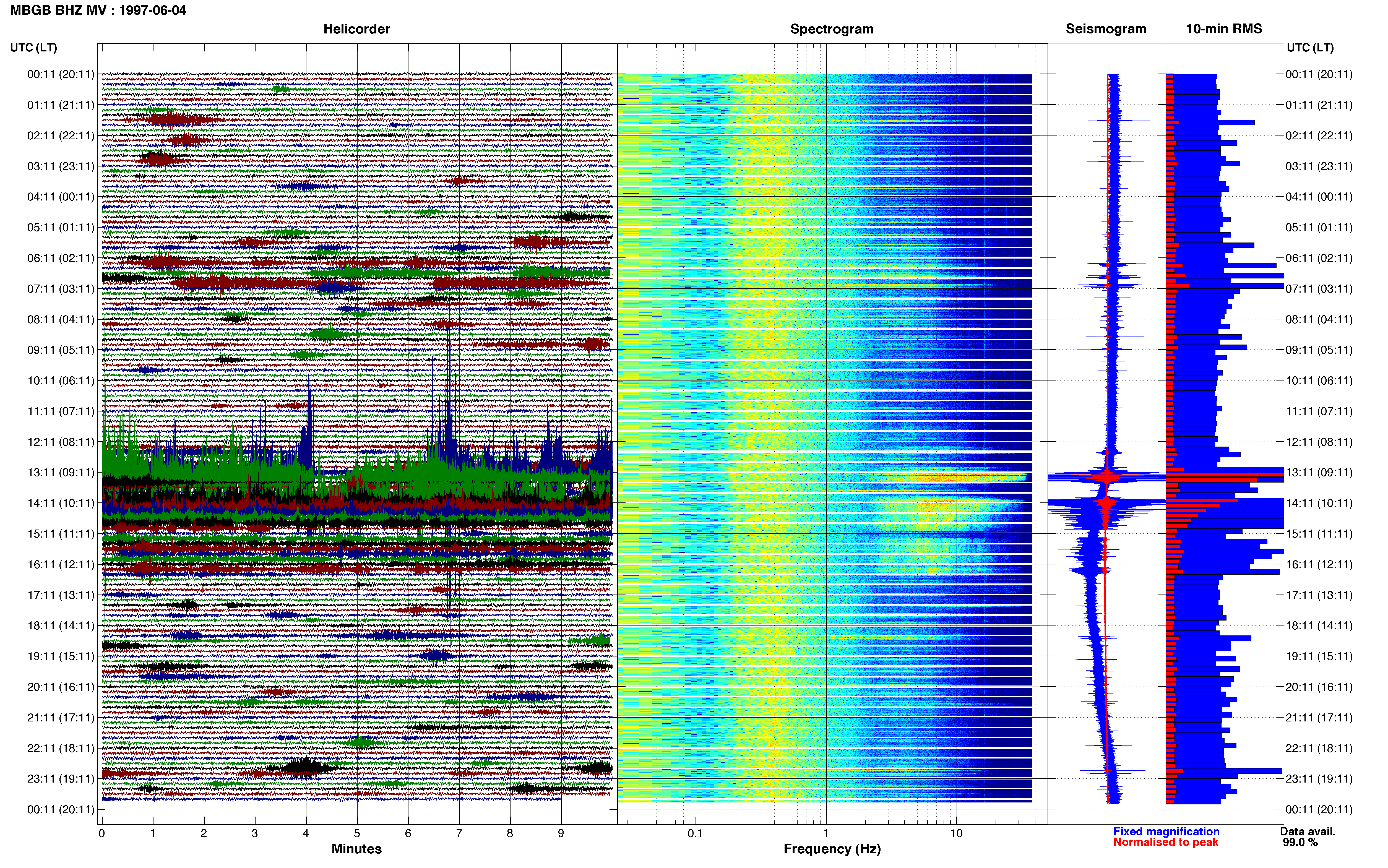
Task: Click the 'Frequency (Hz)' x-axis label
Action: [832, 849]
